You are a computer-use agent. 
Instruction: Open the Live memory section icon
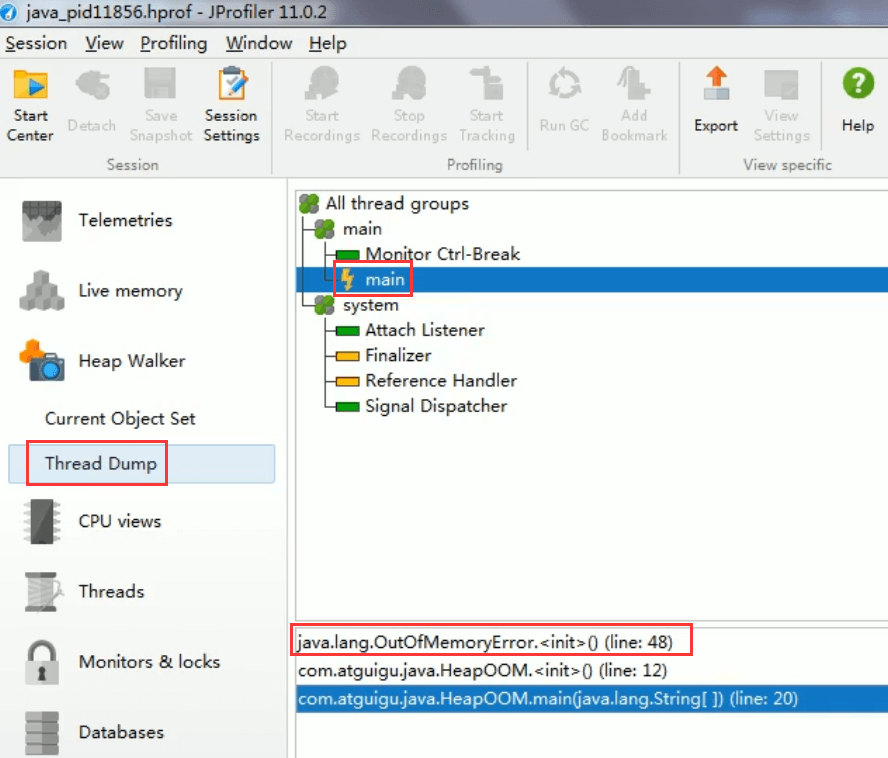click(x=41, y=291)
